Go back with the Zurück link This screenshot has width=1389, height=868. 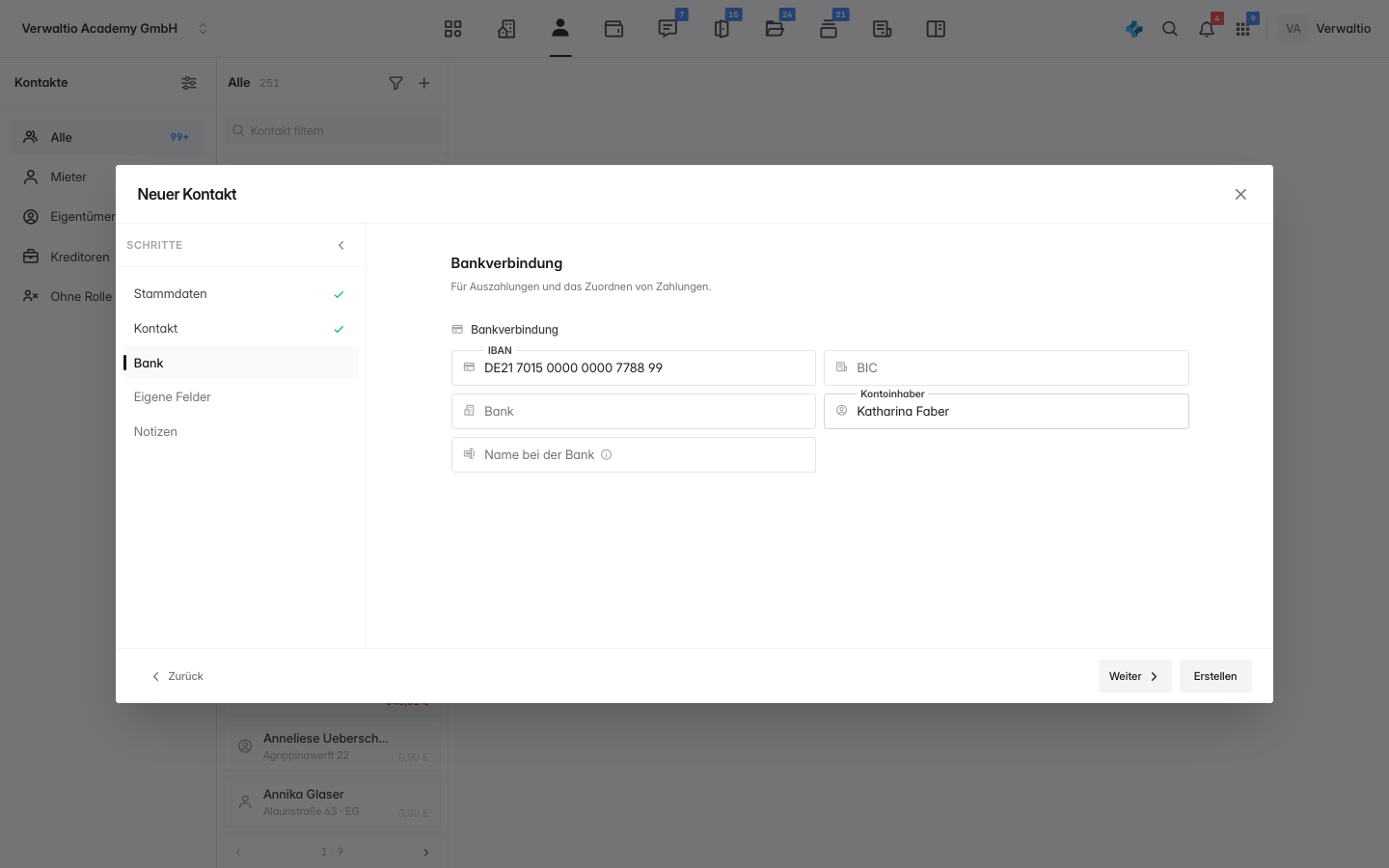[x=177, y=676]
